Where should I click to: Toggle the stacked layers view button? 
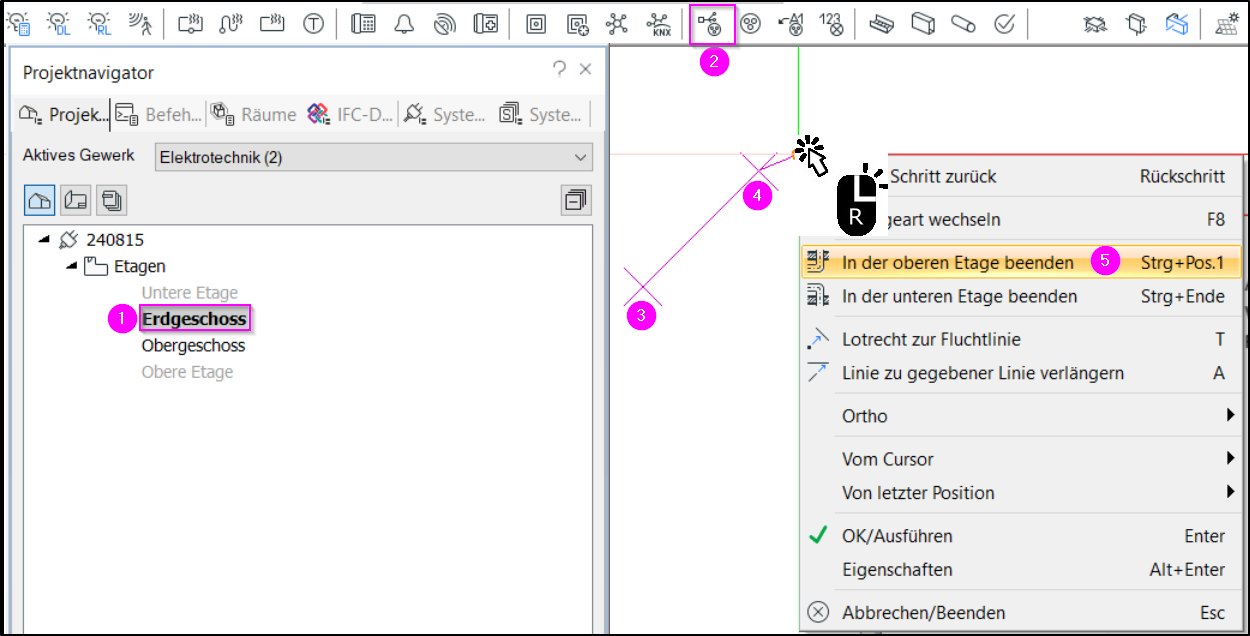coord(111,200)
